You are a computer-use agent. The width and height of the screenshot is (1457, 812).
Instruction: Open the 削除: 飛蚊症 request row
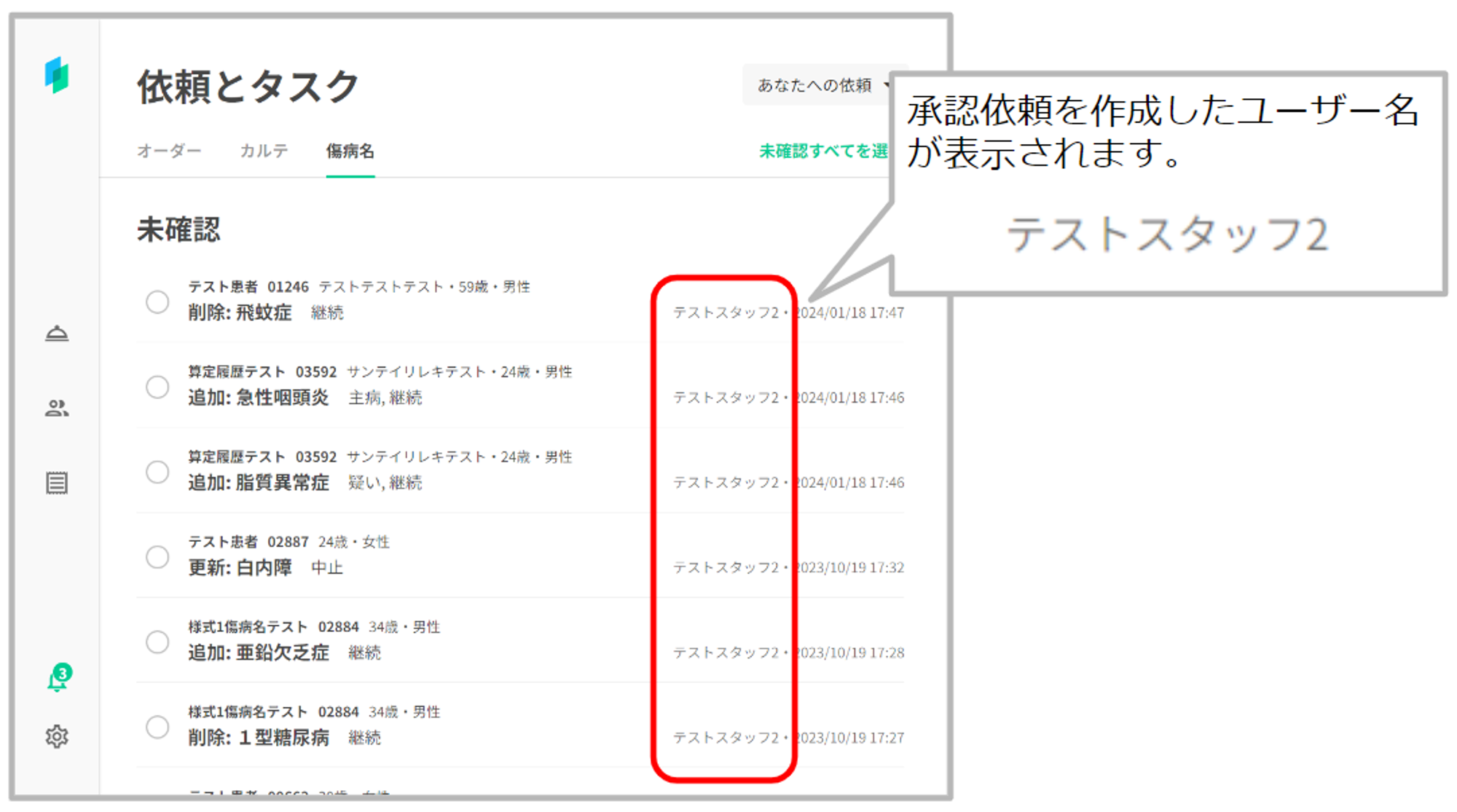tap(240, 313)
